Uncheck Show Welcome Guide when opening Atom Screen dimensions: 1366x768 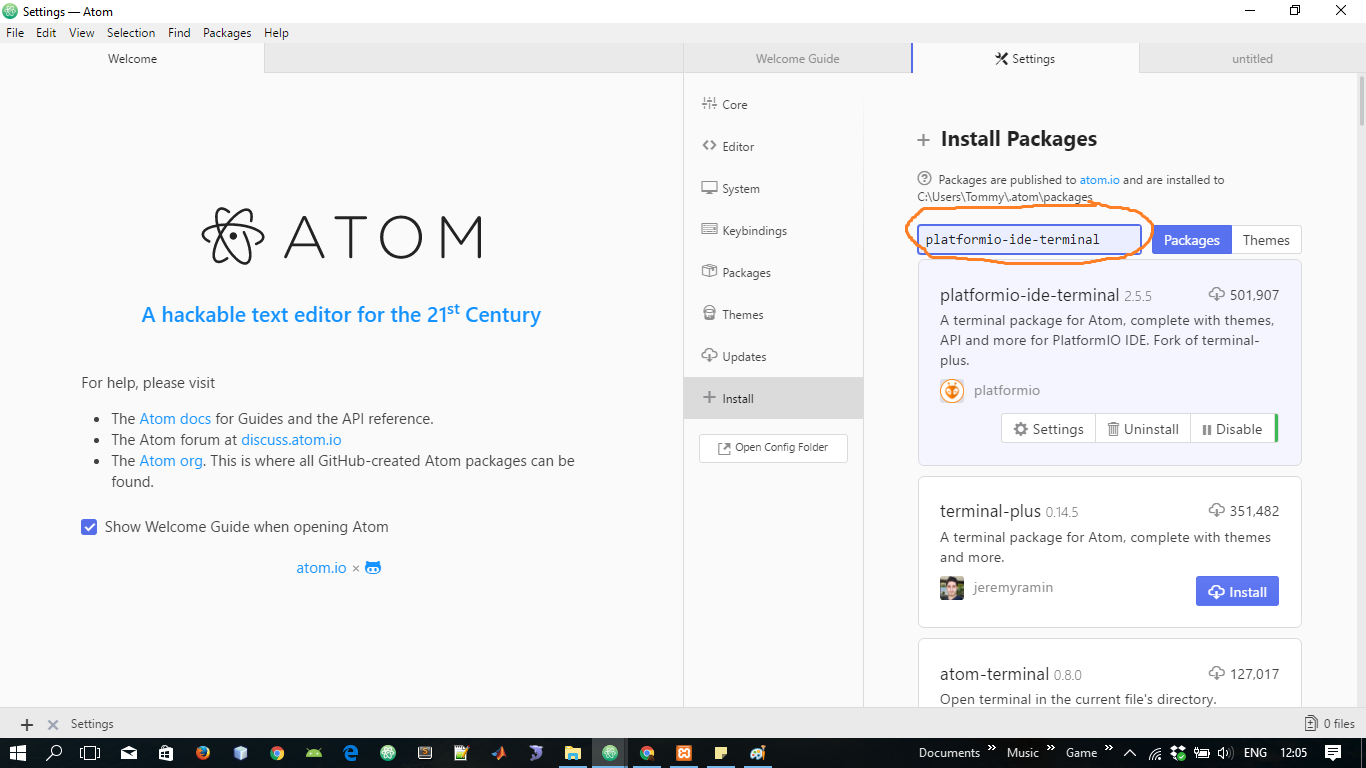tap(90, 526)
